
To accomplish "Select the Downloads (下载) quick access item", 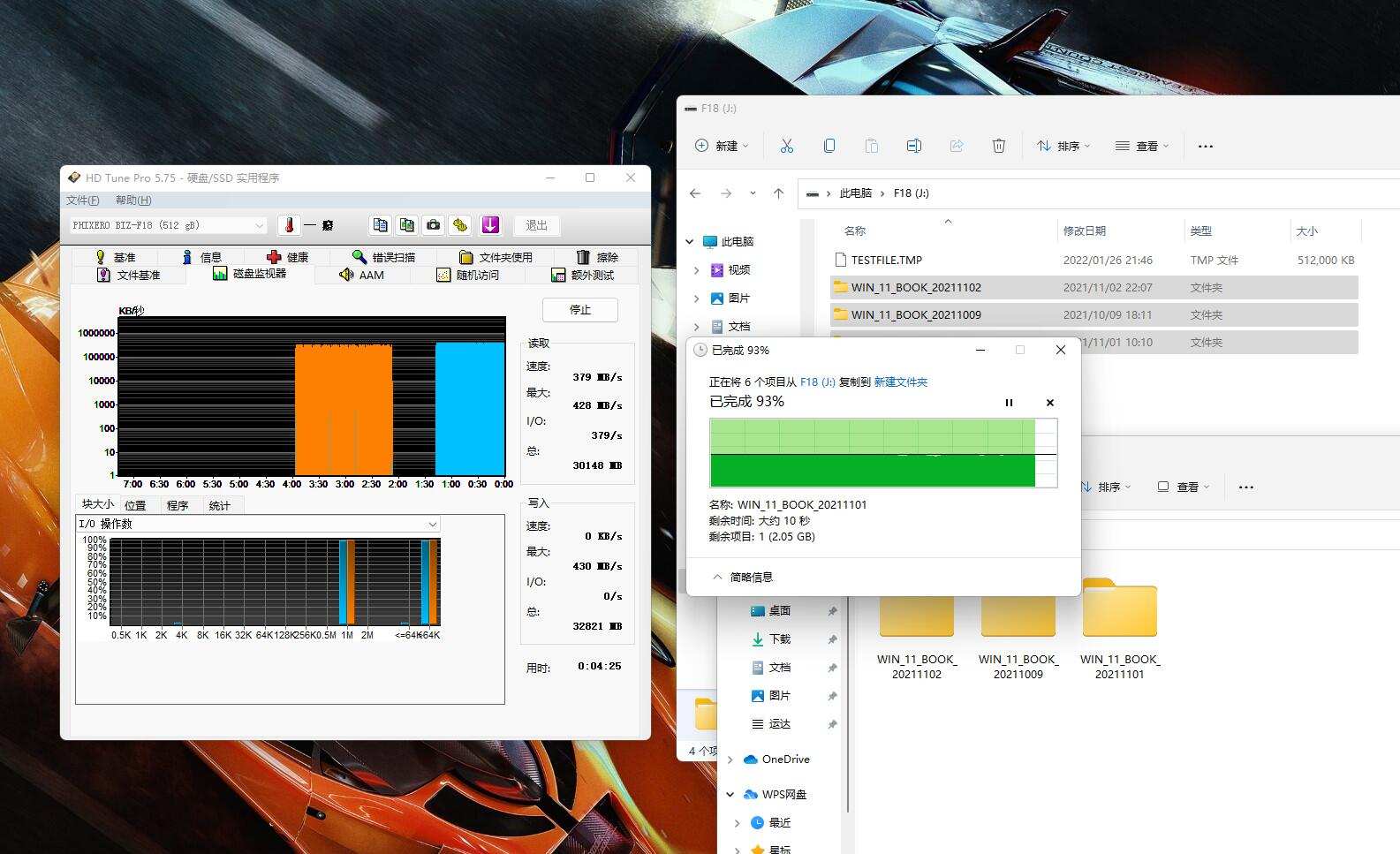I will click(780, 639).
